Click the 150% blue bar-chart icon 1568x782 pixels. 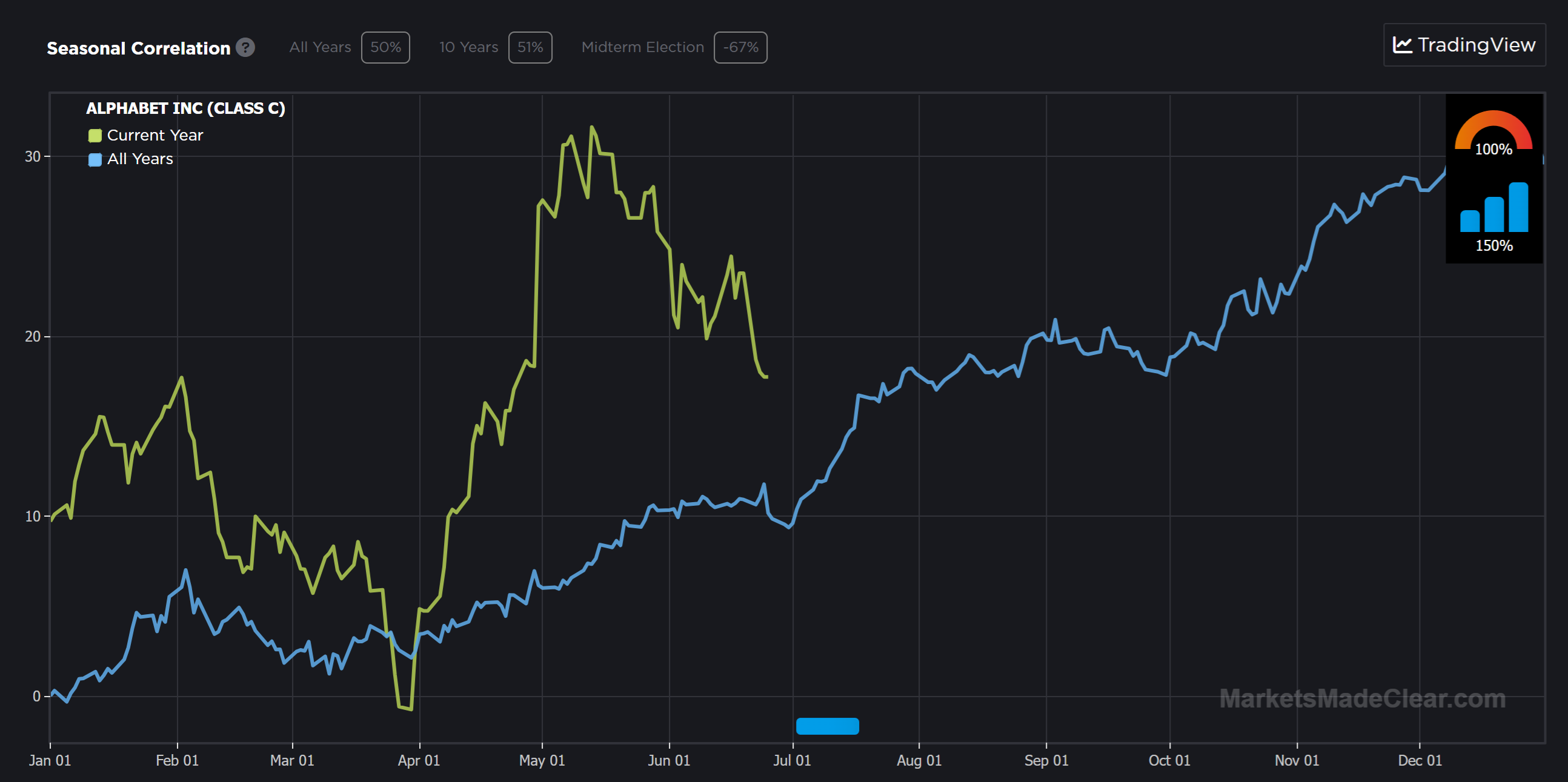(1493, 207)
